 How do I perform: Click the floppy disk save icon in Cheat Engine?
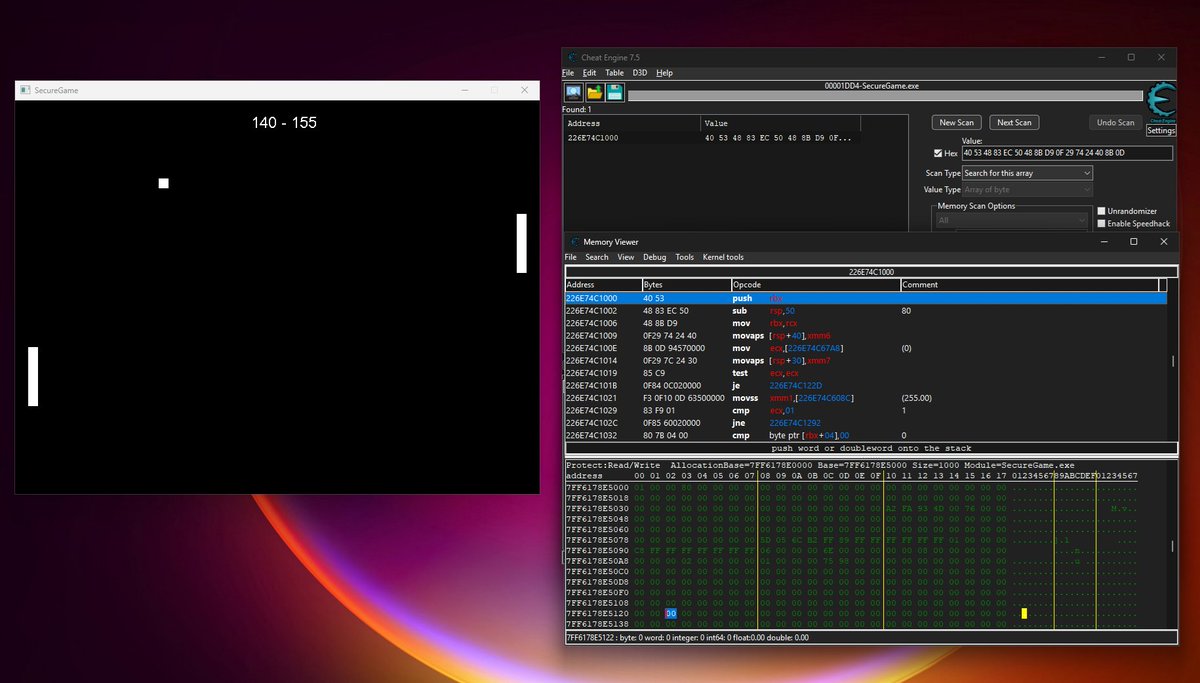point(615,92)
